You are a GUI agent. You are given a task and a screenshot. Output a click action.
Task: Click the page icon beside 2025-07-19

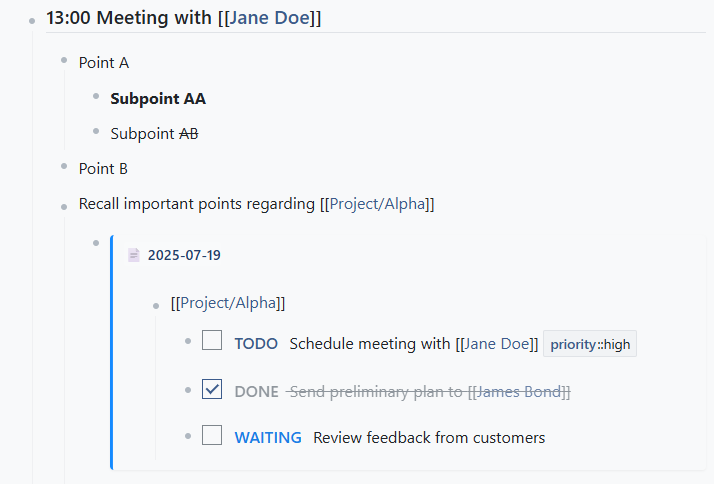click(134, 255)
